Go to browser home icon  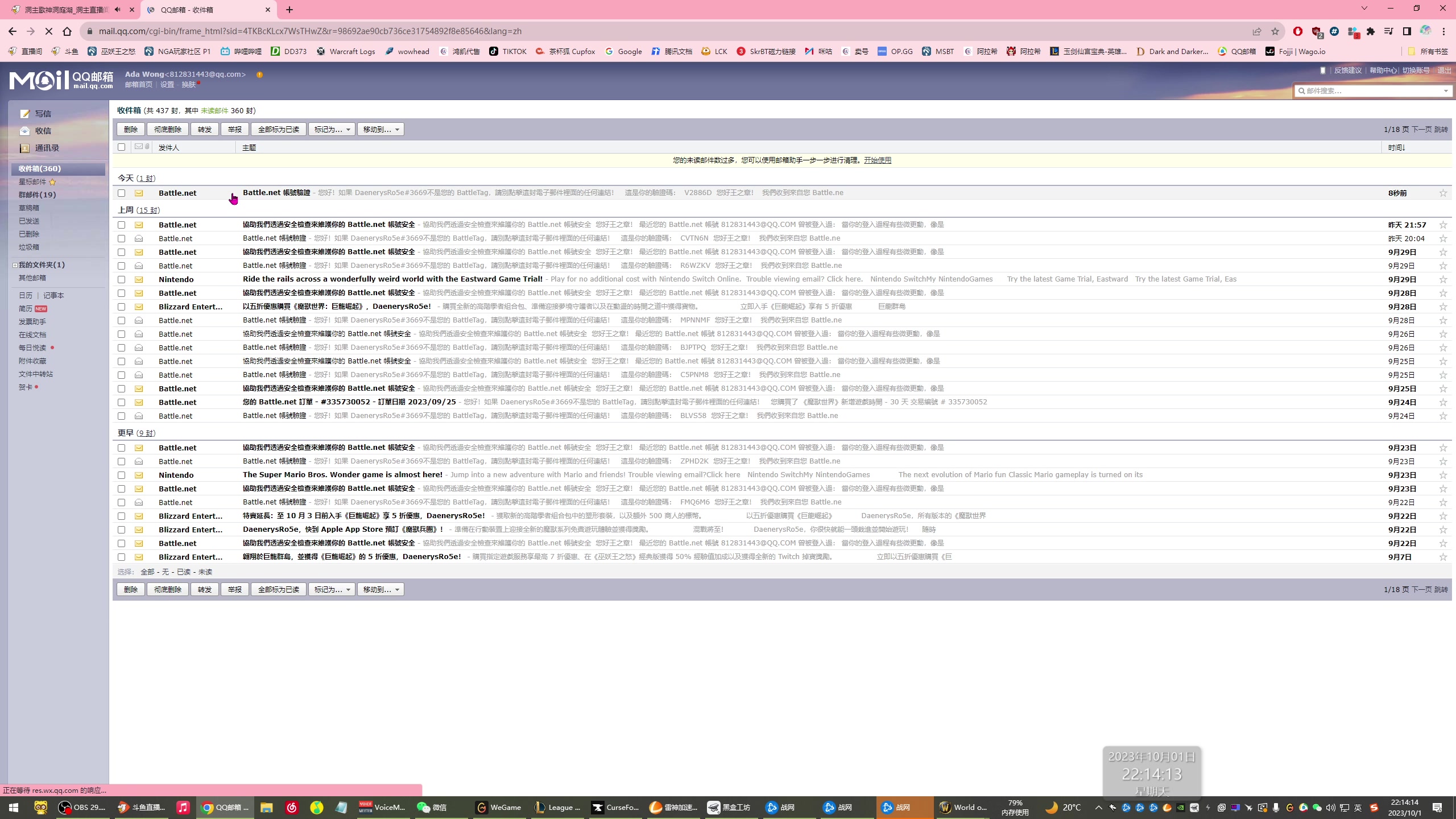(67, 31)
